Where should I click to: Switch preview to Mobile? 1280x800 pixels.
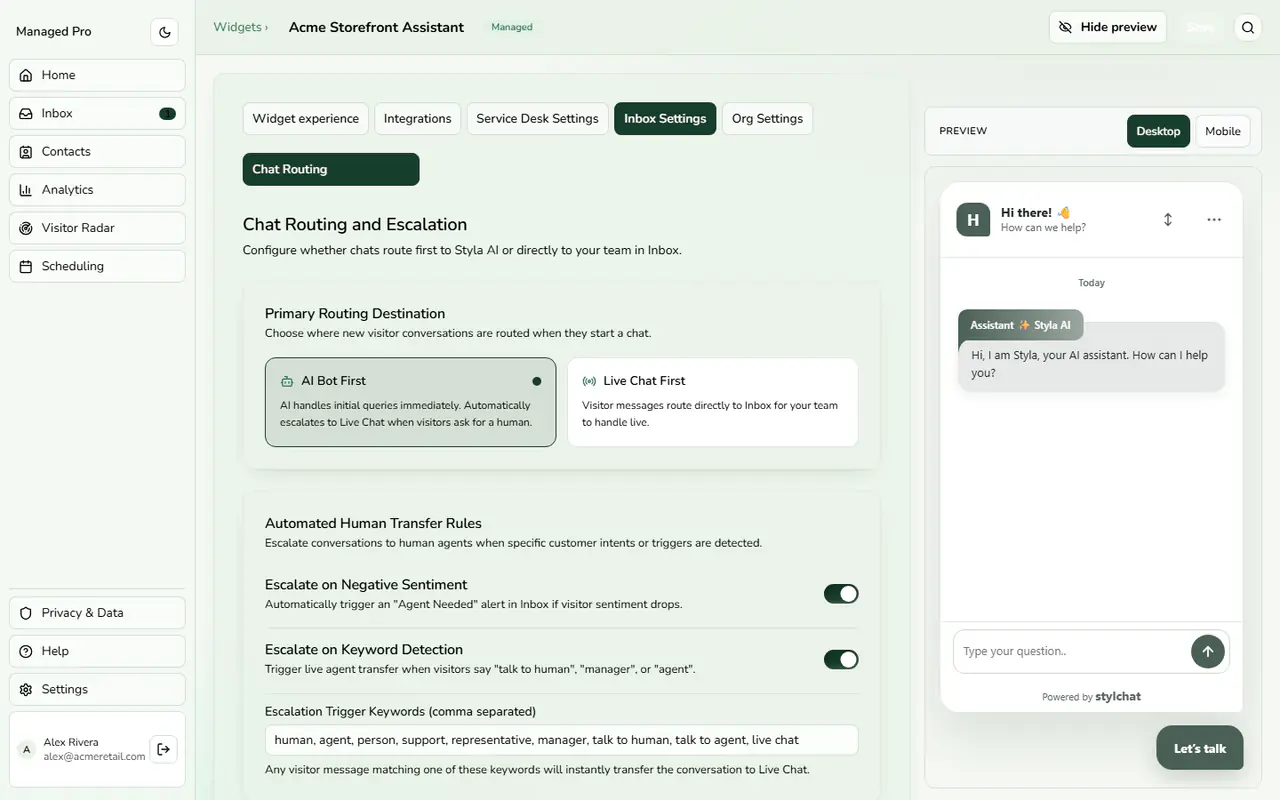tap(1223, 131)
